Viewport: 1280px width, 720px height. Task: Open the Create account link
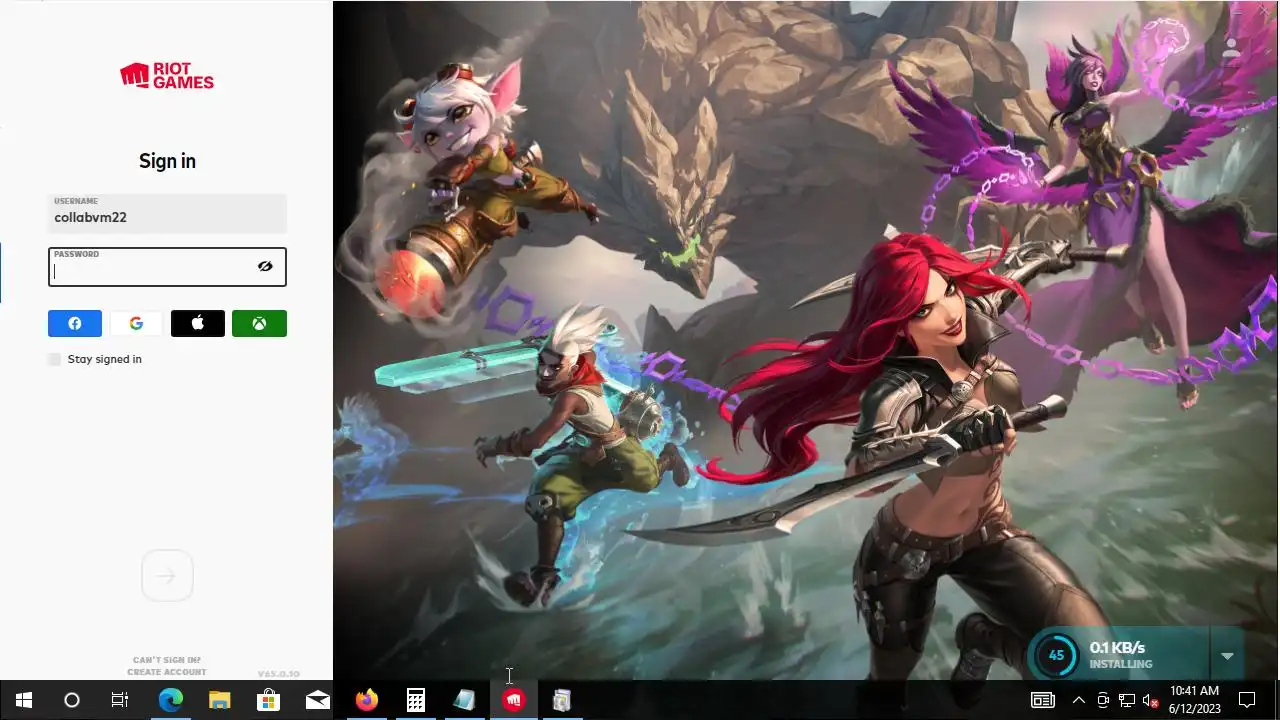(x=167, y=672)
